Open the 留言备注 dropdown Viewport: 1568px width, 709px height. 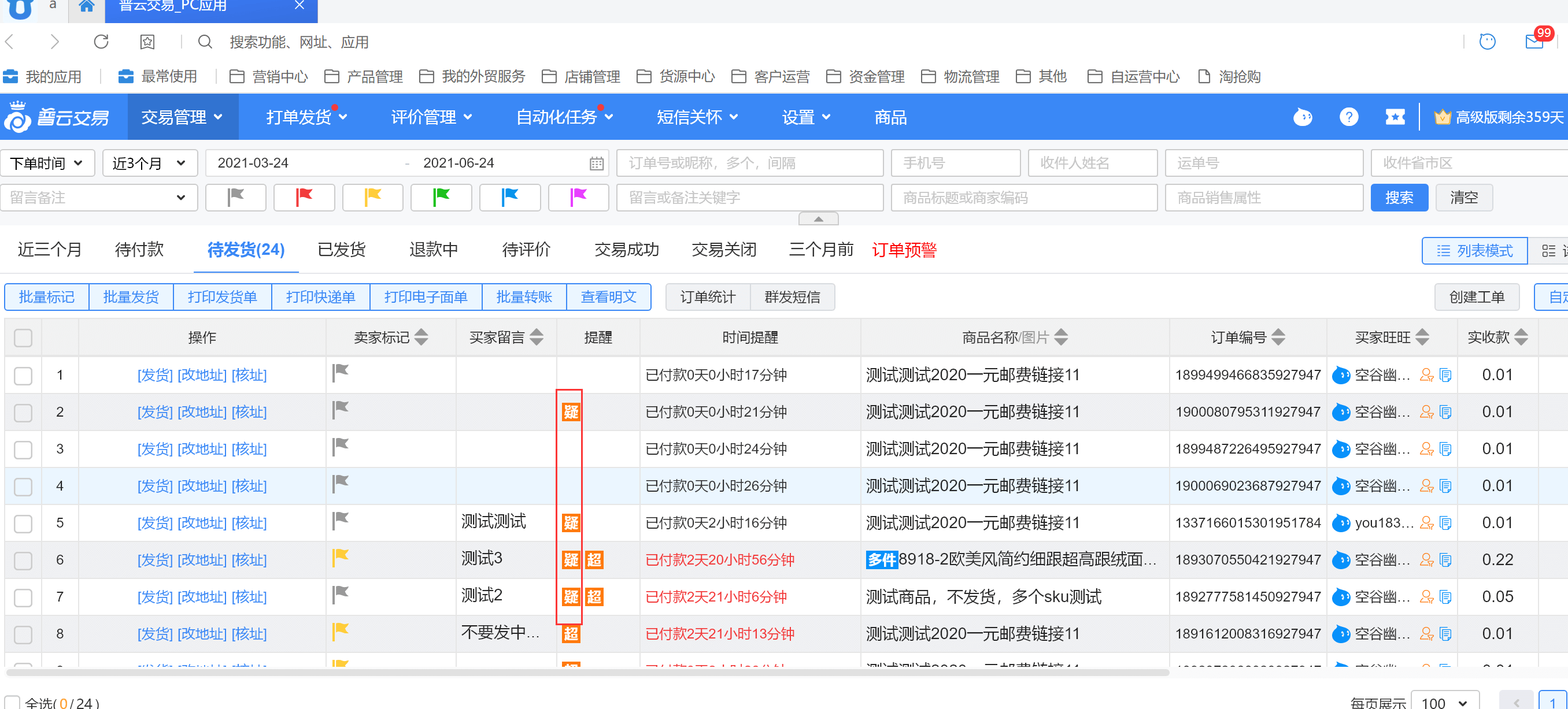tap(99, 197)
